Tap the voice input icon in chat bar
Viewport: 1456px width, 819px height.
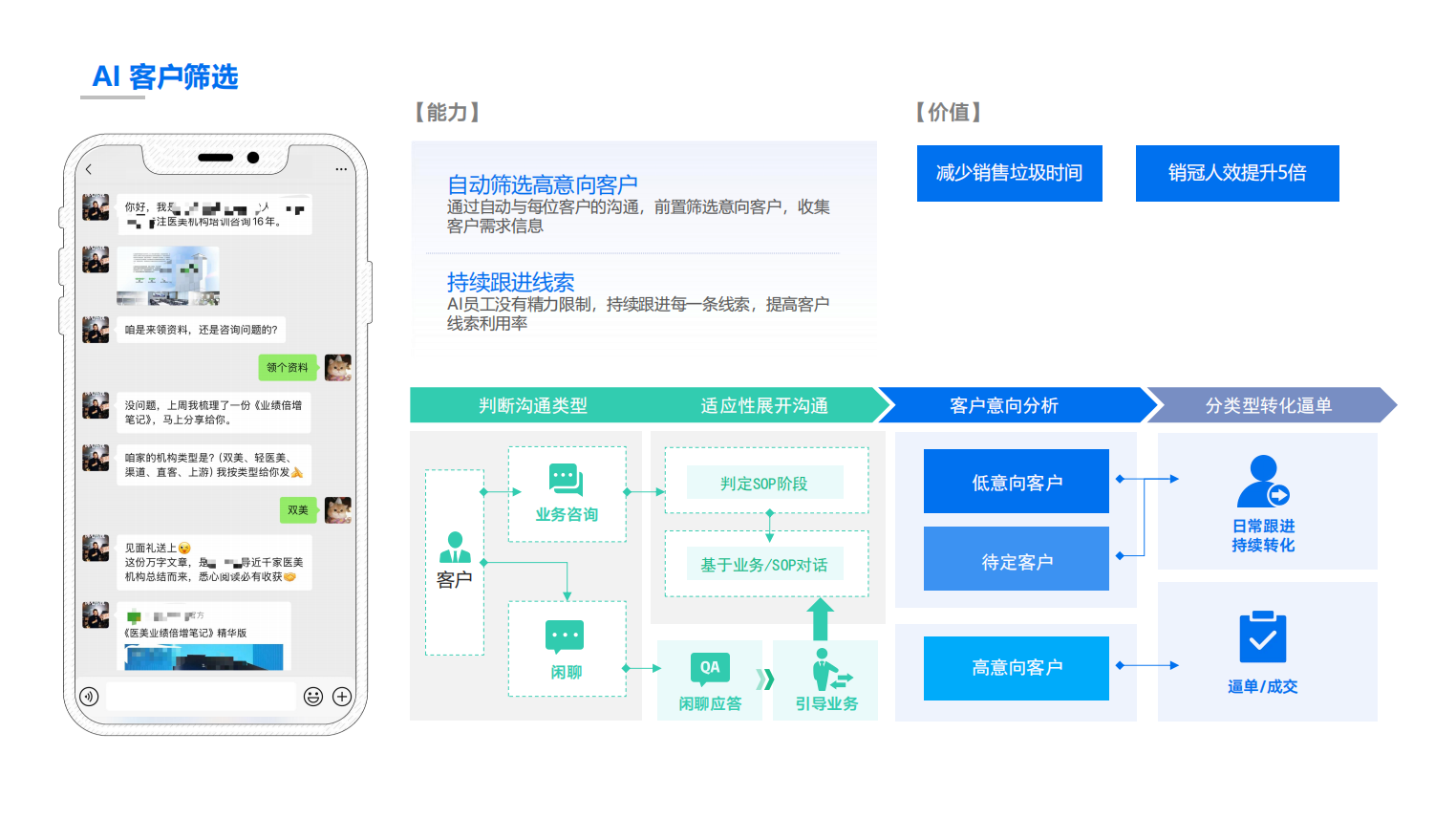click(x=89, y=697)
